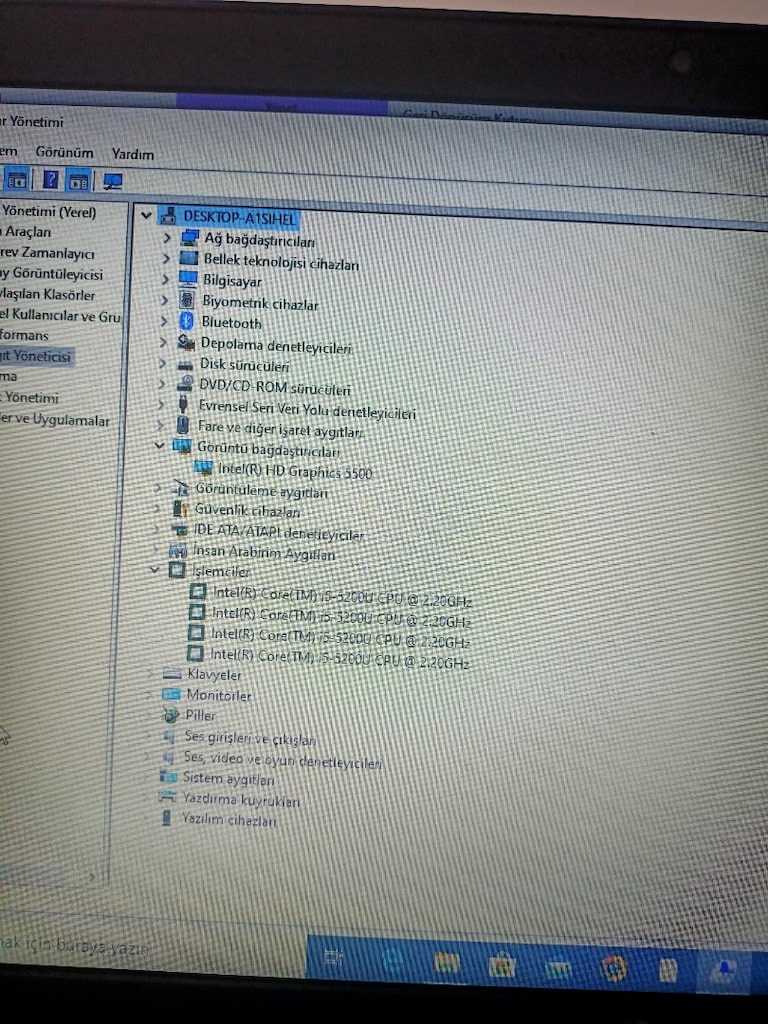768x1024 pixels.
Task: Click the IDE ATA/ATAPI denetleyiciler icon
Action: [x=179, y=530]
